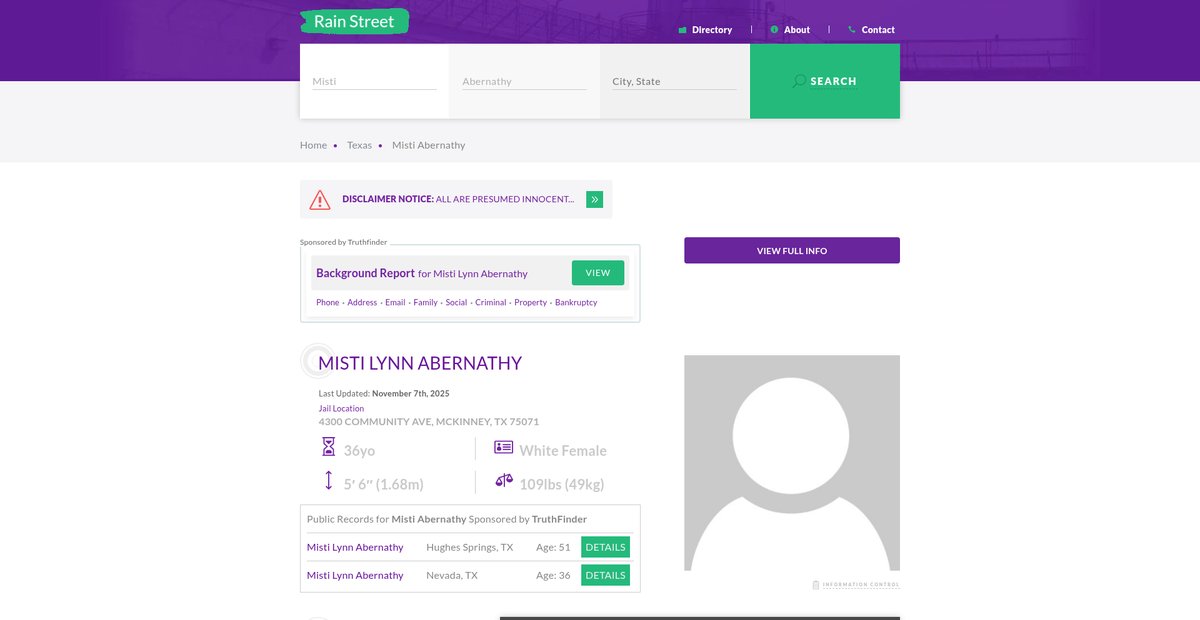The height and width of the screenshot is (620, 1200).
Task: Click the first name search field
Action: pyautogui.click(x=374, y=82)
